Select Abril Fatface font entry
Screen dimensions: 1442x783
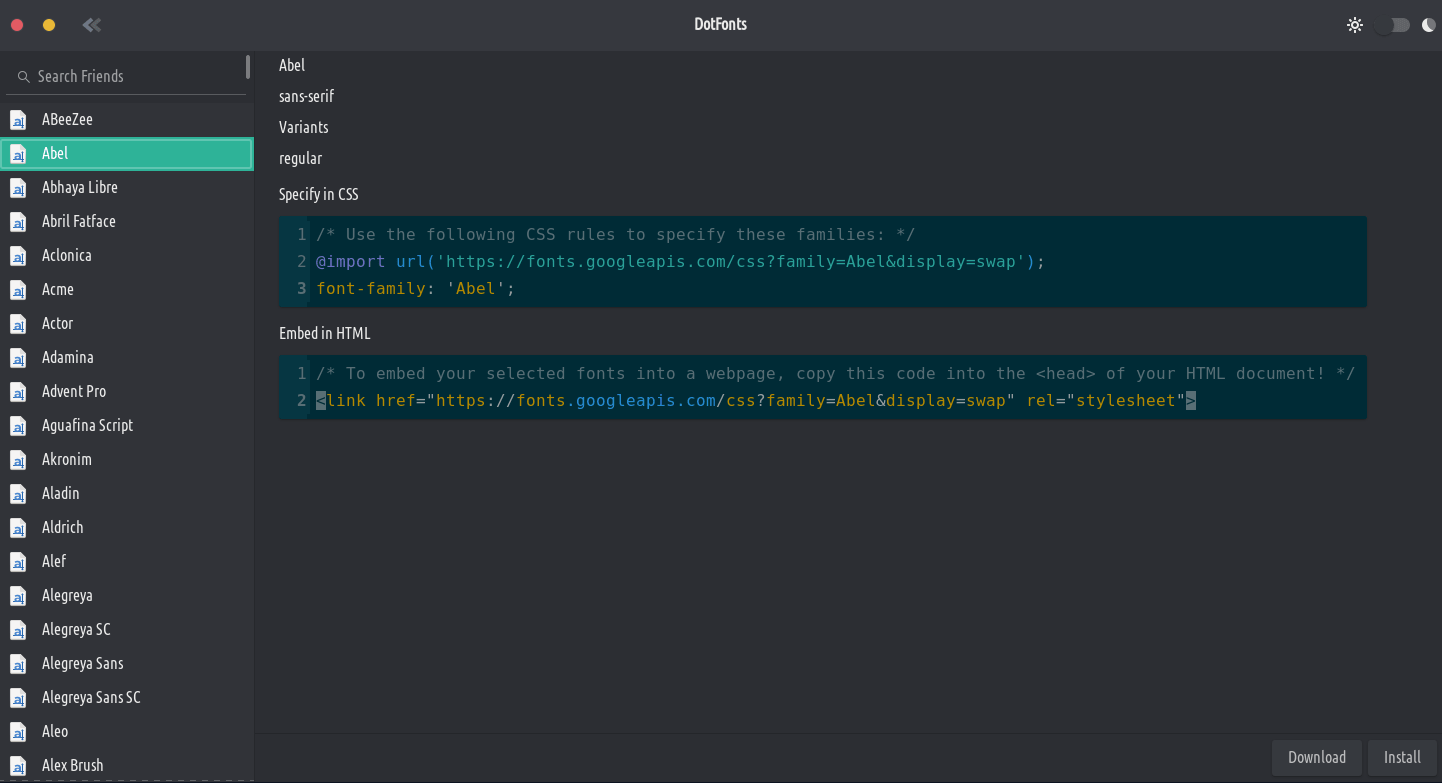tap(79, 221)
